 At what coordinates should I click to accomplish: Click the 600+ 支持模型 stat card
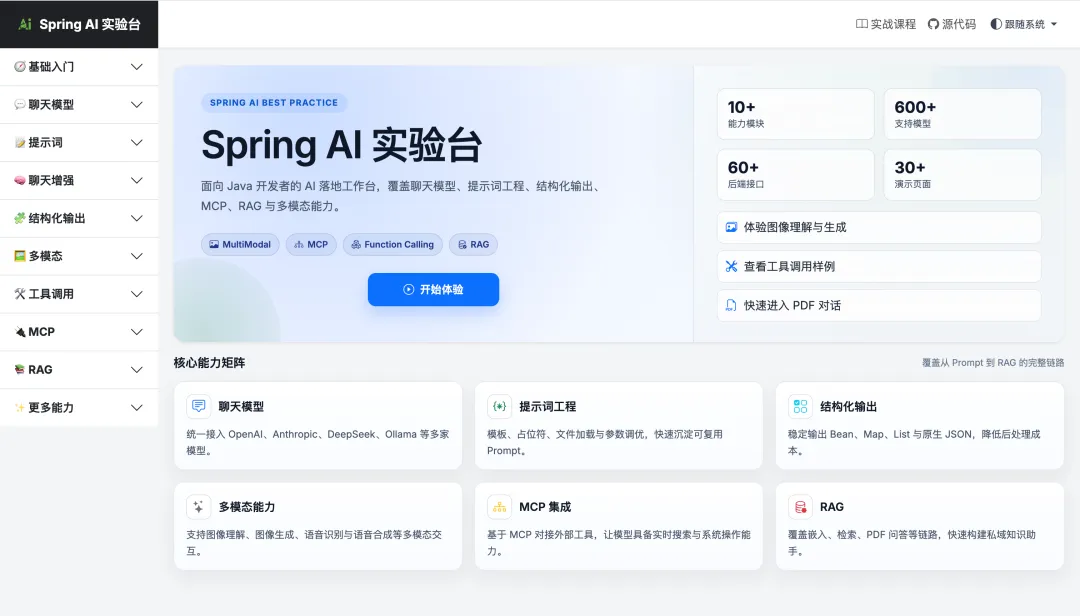click(962, 114)
